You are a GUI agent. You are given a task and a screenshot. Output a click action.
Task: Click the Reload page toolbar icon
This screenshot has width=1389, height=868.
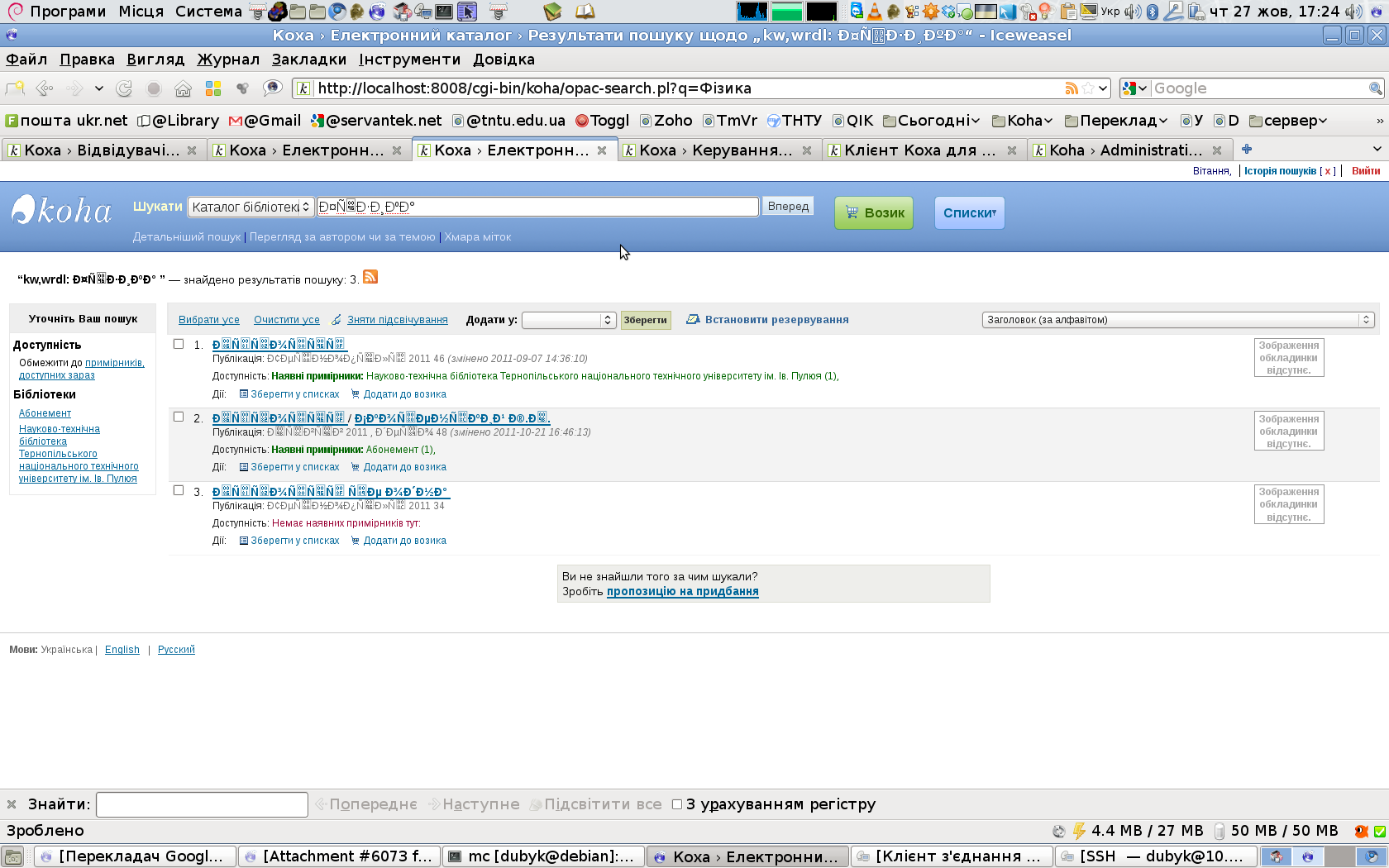124,88
